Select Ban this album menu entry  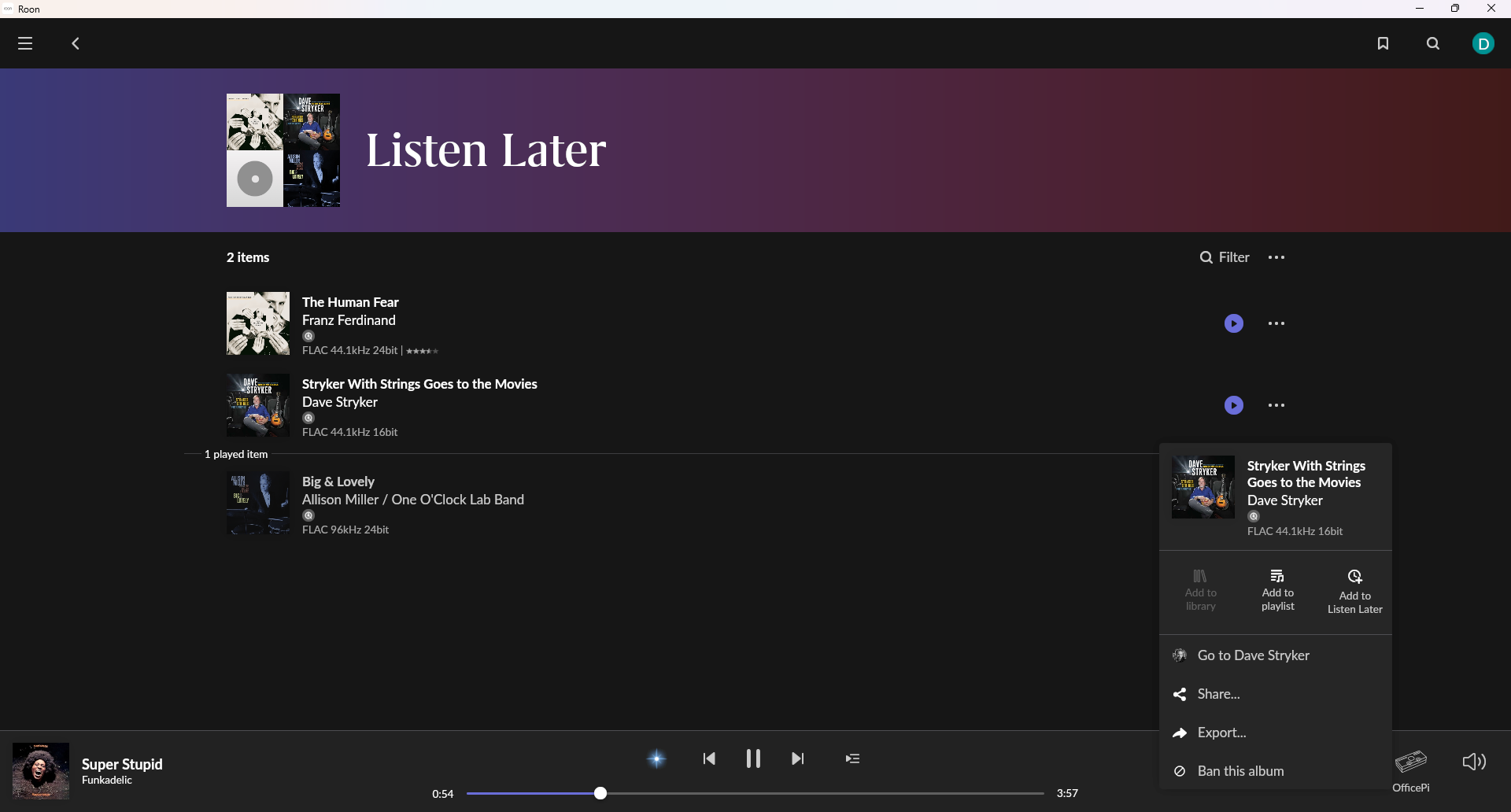1275,771
